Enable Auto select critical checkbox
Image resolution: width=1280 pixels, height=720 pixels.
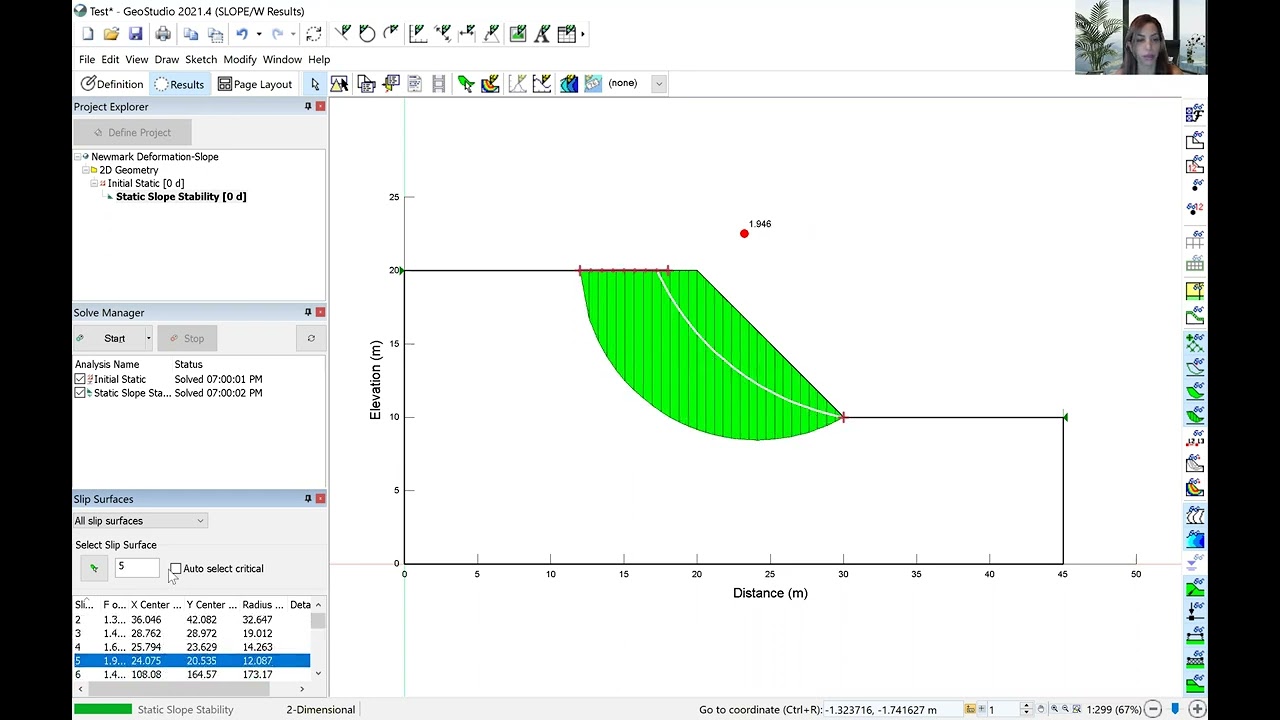(176, 569)
